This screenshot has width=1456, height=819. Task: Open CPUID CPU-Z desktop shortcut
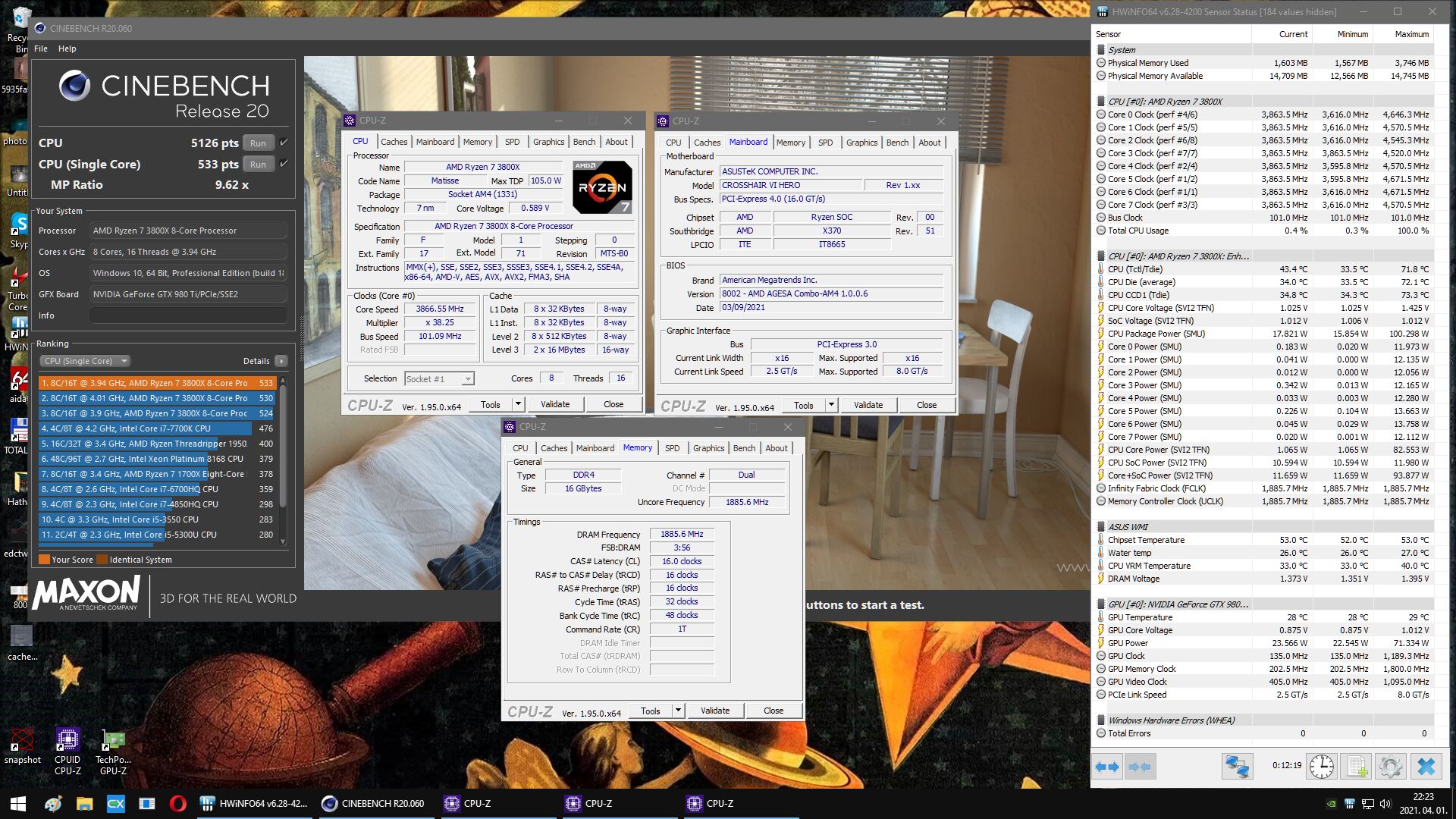(x=67, y=752)
